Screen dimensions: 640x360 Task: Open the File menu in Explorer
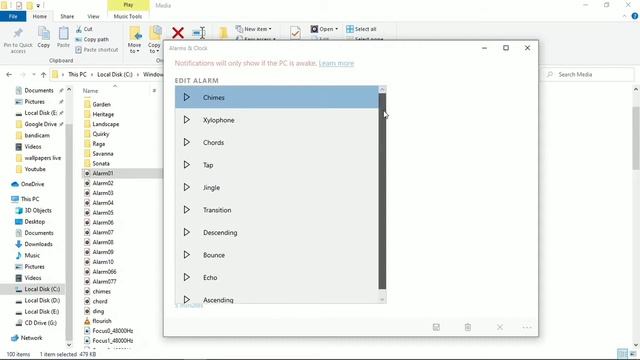(x=13, y=16)
